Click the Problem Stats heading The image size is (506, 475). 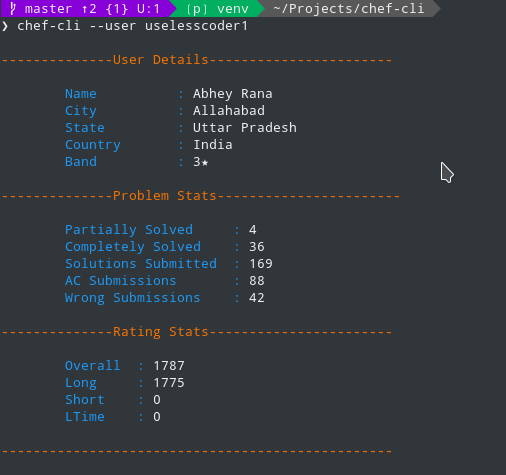coord(165,196)
